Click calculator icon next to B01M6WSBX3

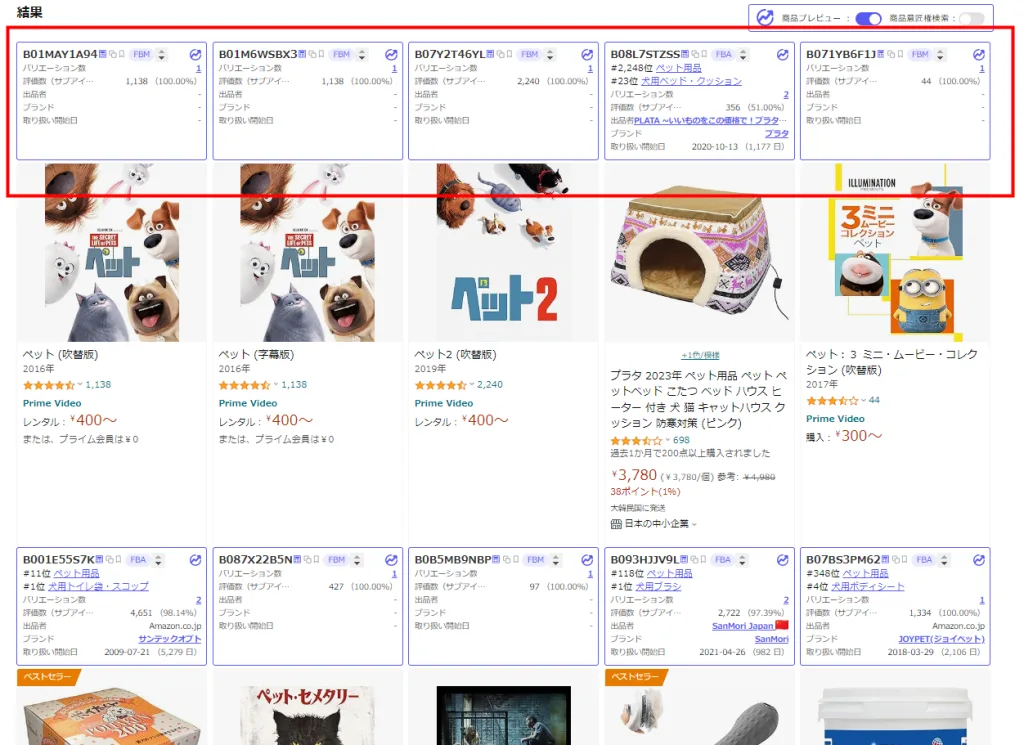click(302, 54)
